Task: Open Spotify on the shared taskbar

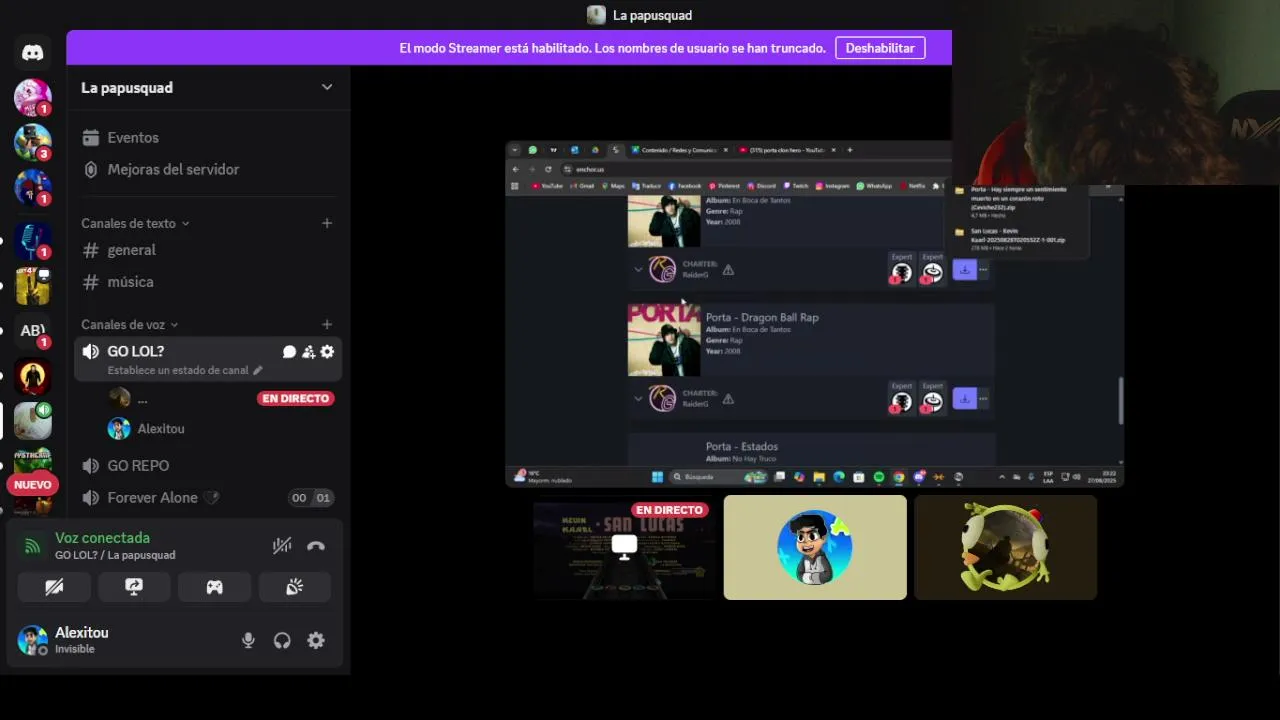Action: 879,477
